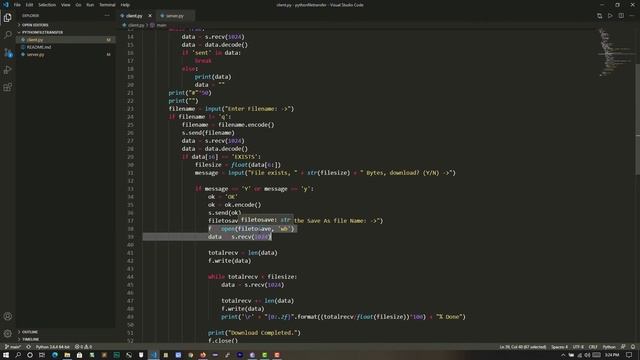Open Task View on the taskbar
Screen dimensions: 640x360
42,355
